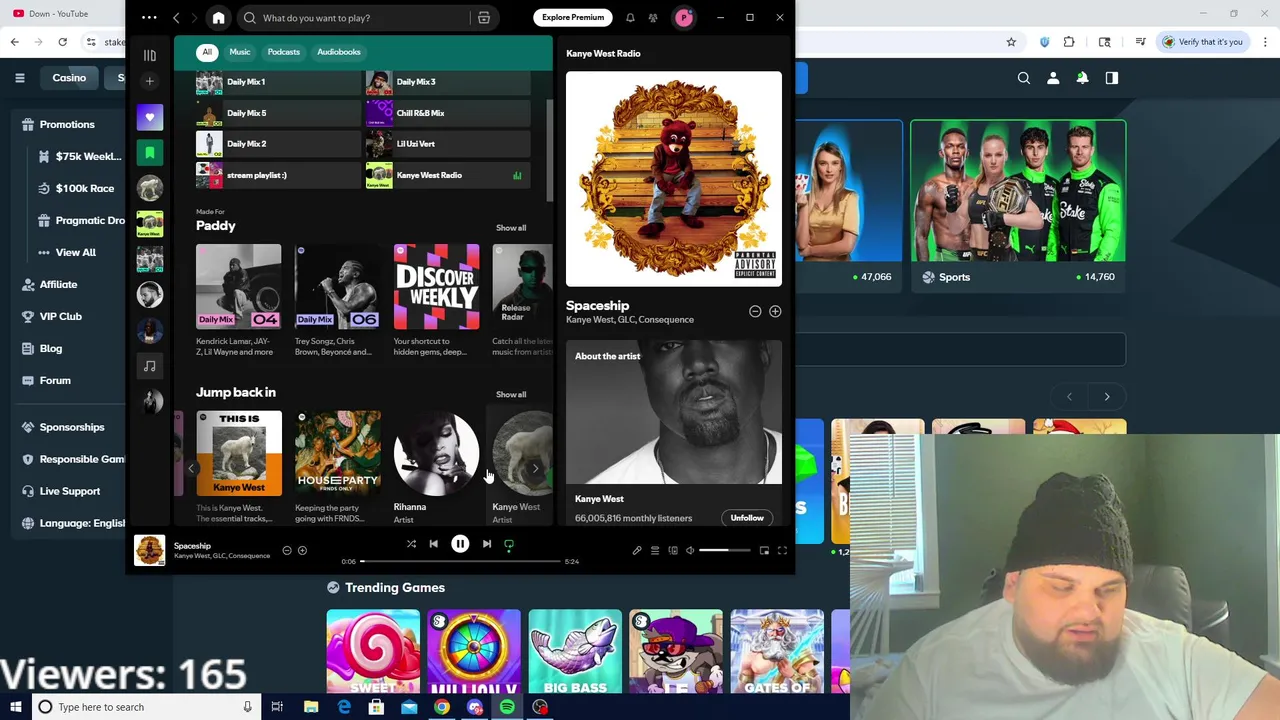Open the play queue
Screen dimensions: 1280x720
point(655,550)
